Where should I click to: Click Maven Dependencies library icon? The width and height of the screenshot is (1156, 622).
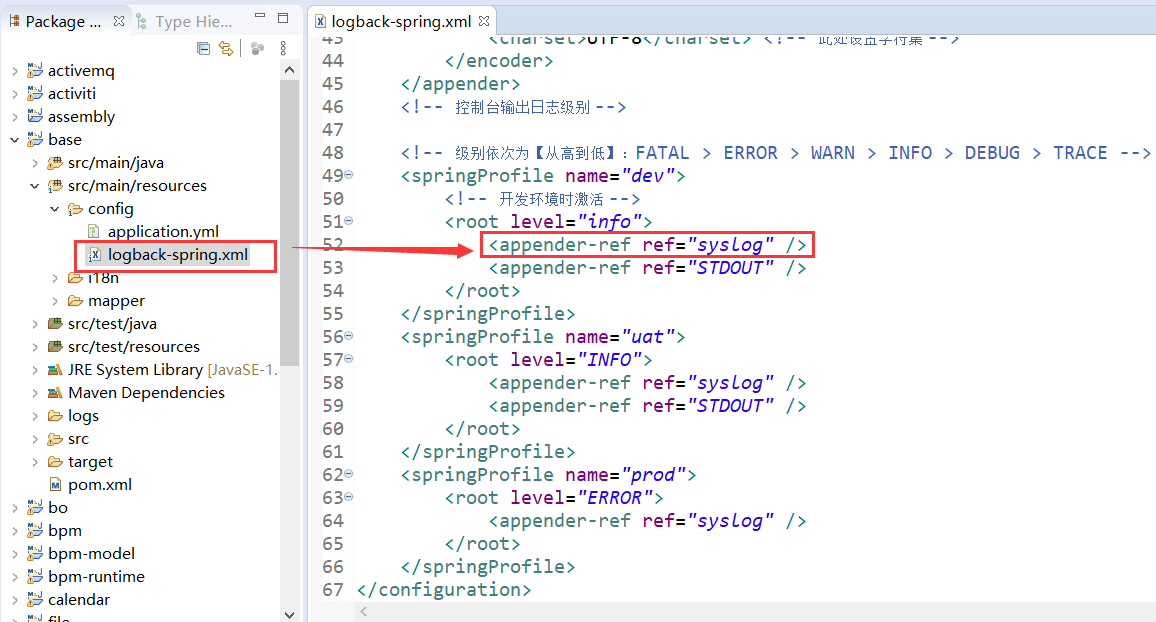click(x=55, y=393)
